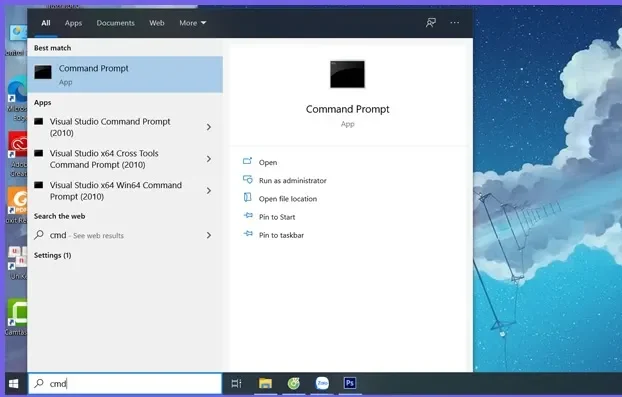Open File Explorer from the taskbar
This screenshot has width=622, height=397.
point(265,383)
